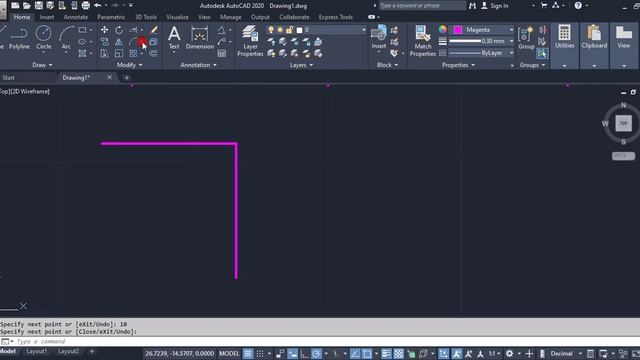
Task: Click the Clipboard panel button
Action: 594,38
